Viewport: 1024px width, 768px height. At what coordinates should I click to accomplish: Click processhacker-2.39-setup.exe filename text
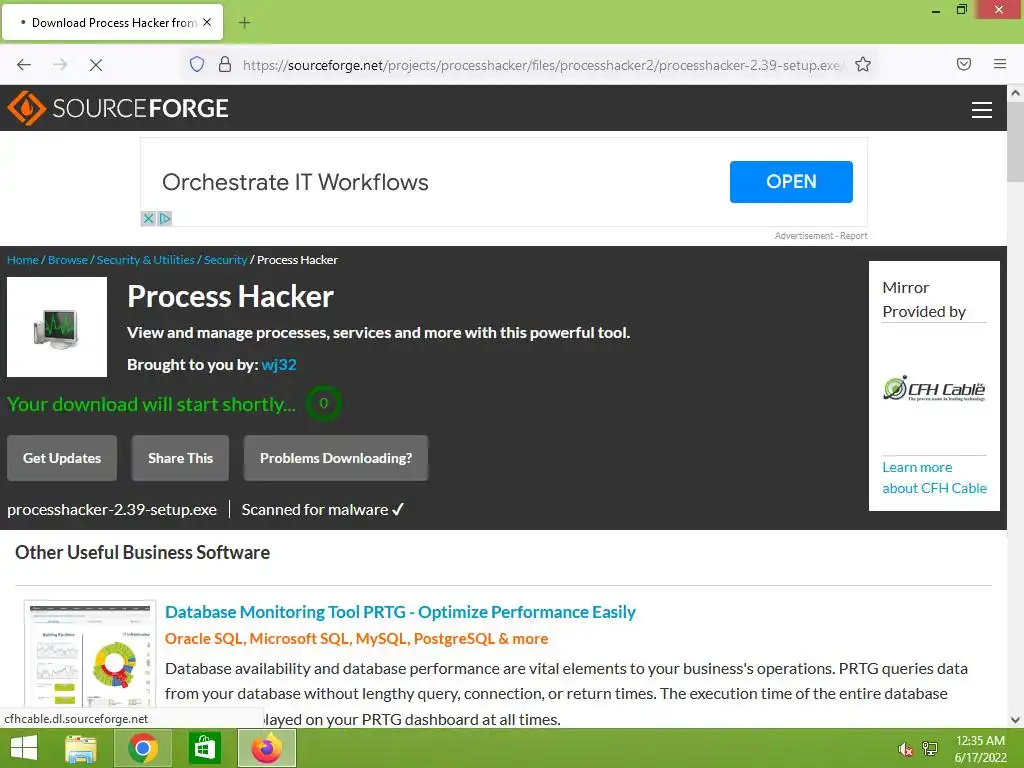pyautogui.click(x=112, y=509)
